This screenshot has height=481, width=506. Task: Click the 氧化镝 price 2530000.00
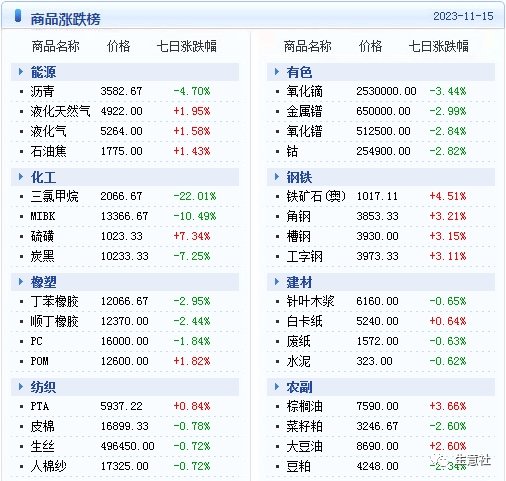coord(386,91)
